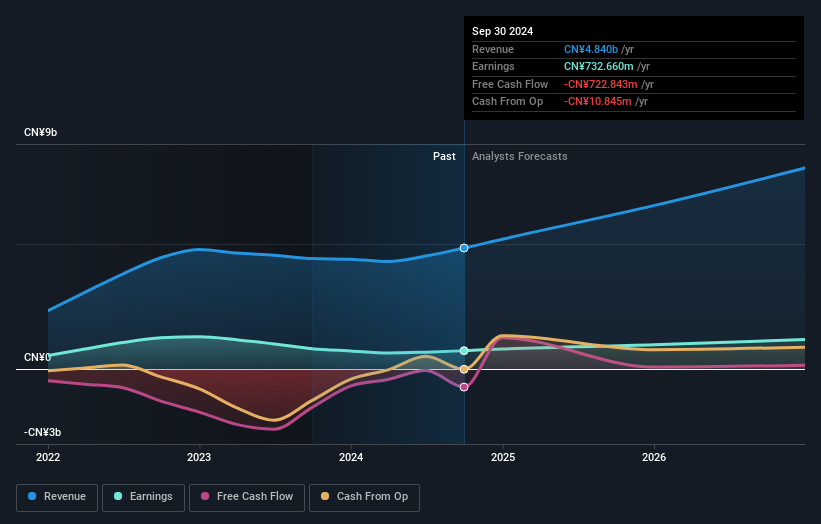Click the Earnings row label in tooltip
The width and height of the screenshot is (821, 524).
(493, 66)
